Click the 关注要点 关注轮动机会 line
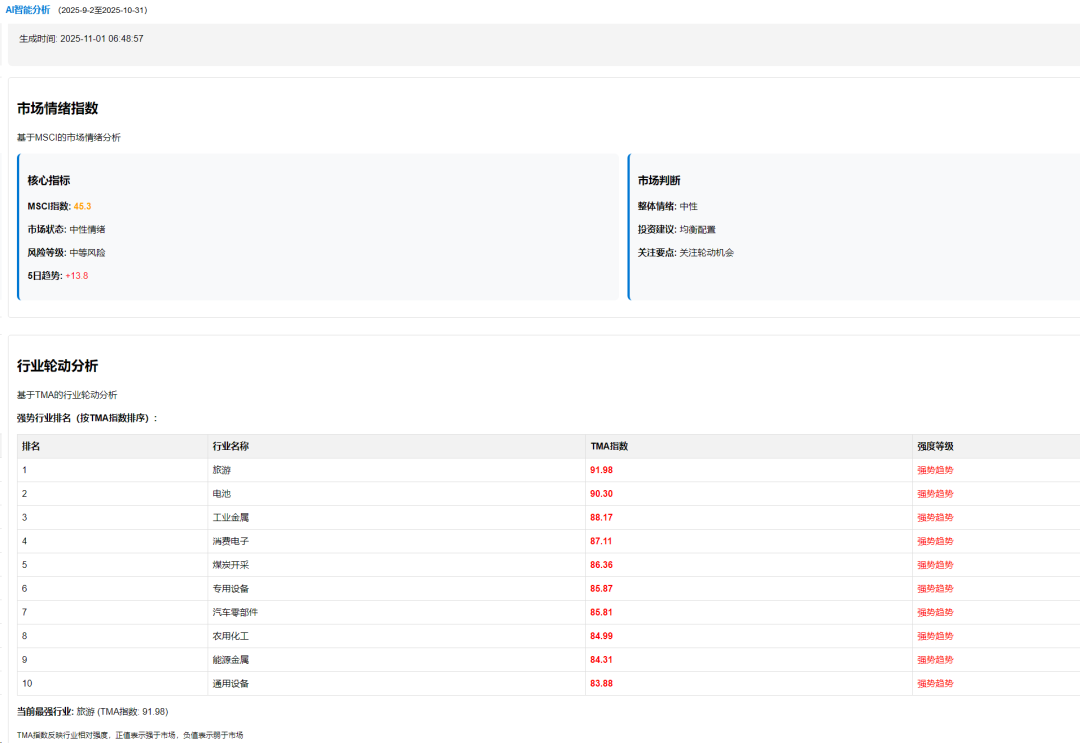1080x743 pixels. click(686, 252)
